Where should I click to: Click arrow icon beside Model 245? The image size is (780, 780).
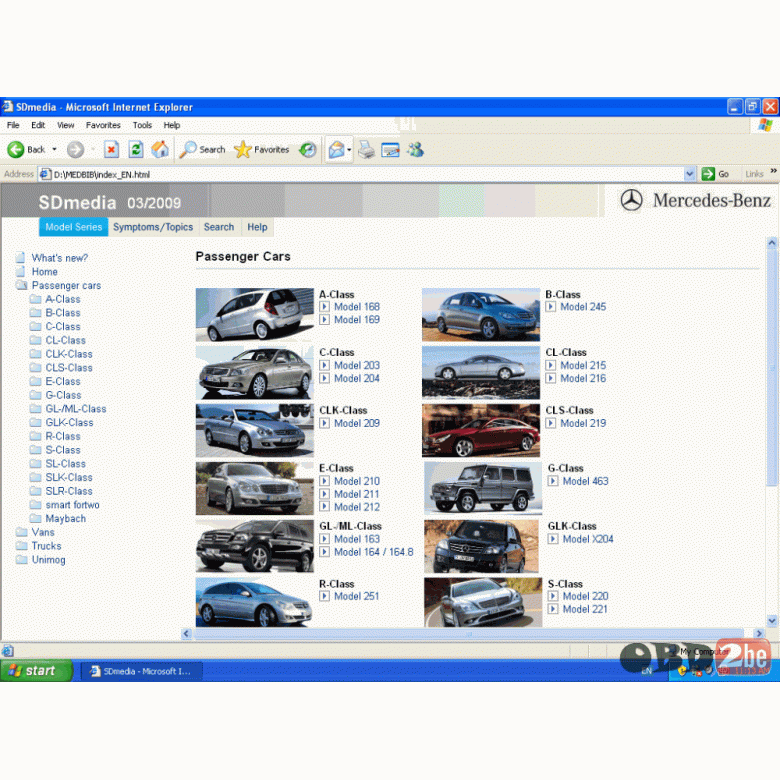click(551, 306)
